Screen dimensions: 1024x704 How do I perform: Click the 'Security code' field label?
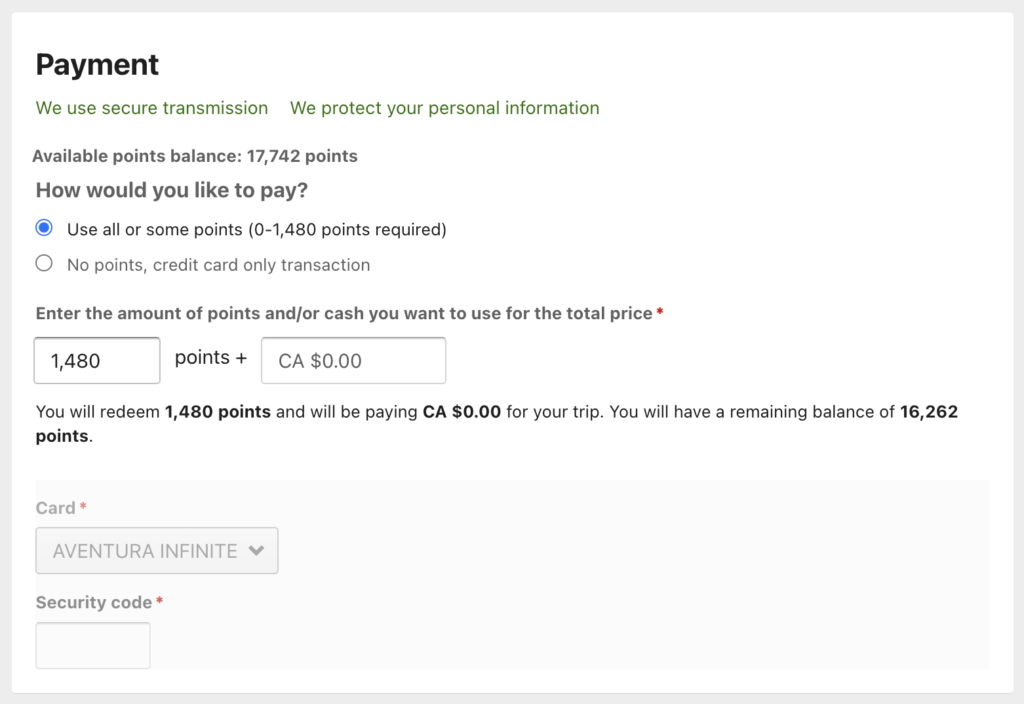pyautogui.click(x=94, y=602)
